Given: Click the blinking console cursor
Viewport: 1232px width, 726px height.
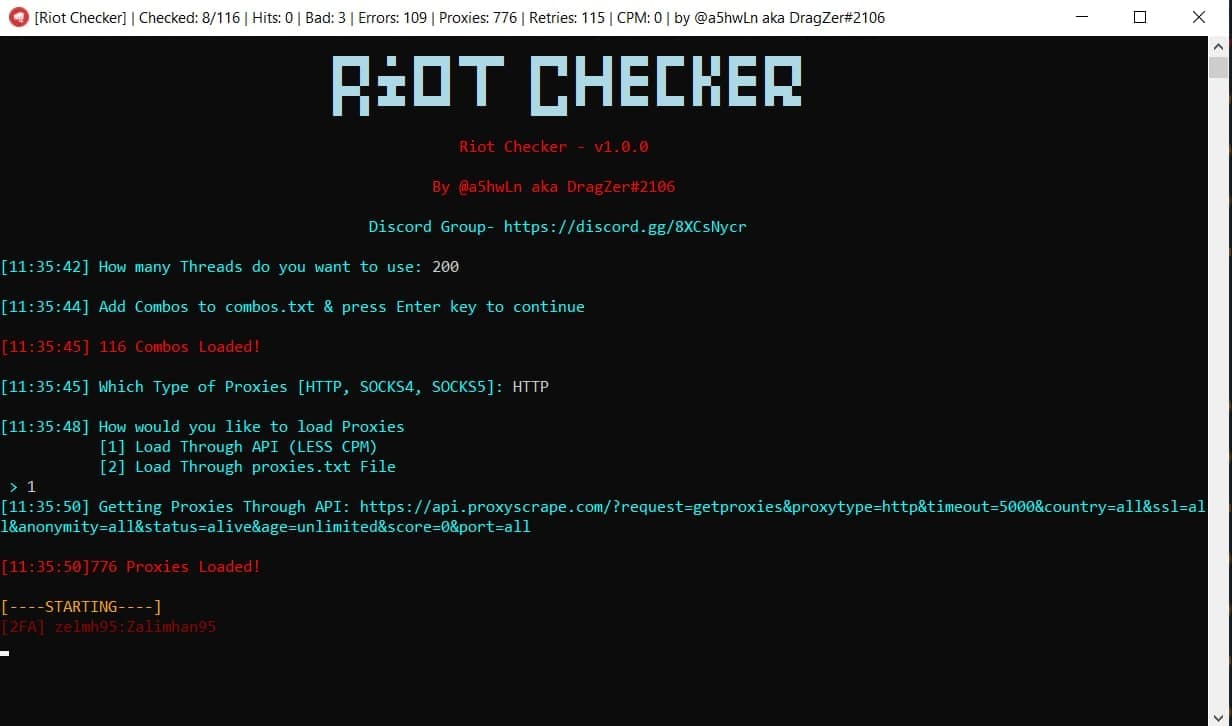Looking at the screenshot, I should pos(6,652).
